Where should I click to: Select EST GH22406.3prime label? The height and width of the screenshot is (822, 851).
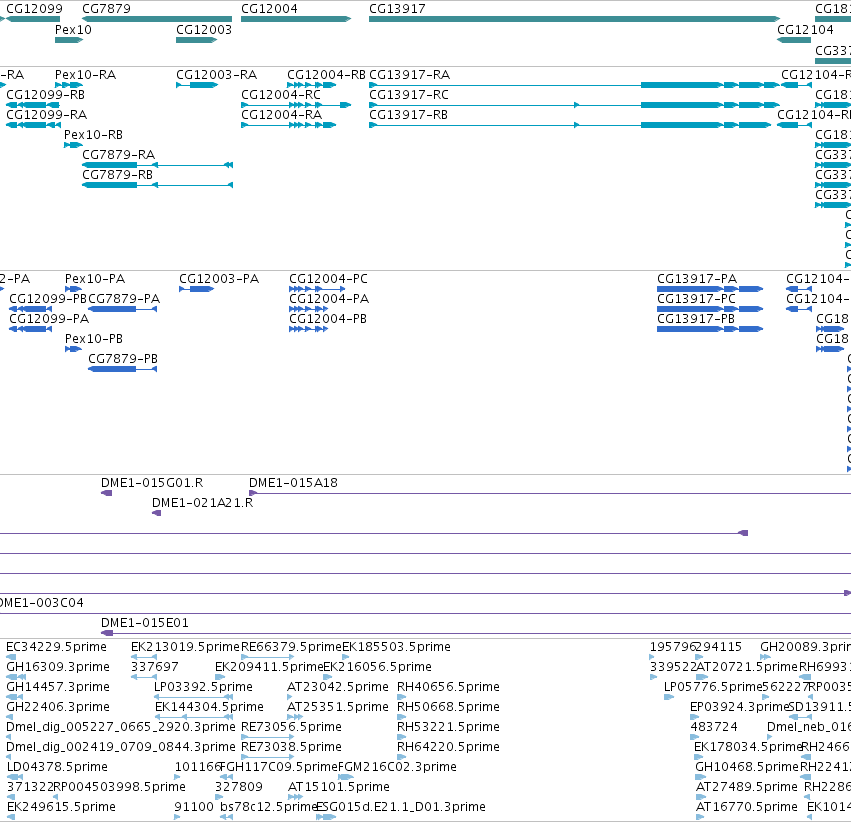click(58, 706)
